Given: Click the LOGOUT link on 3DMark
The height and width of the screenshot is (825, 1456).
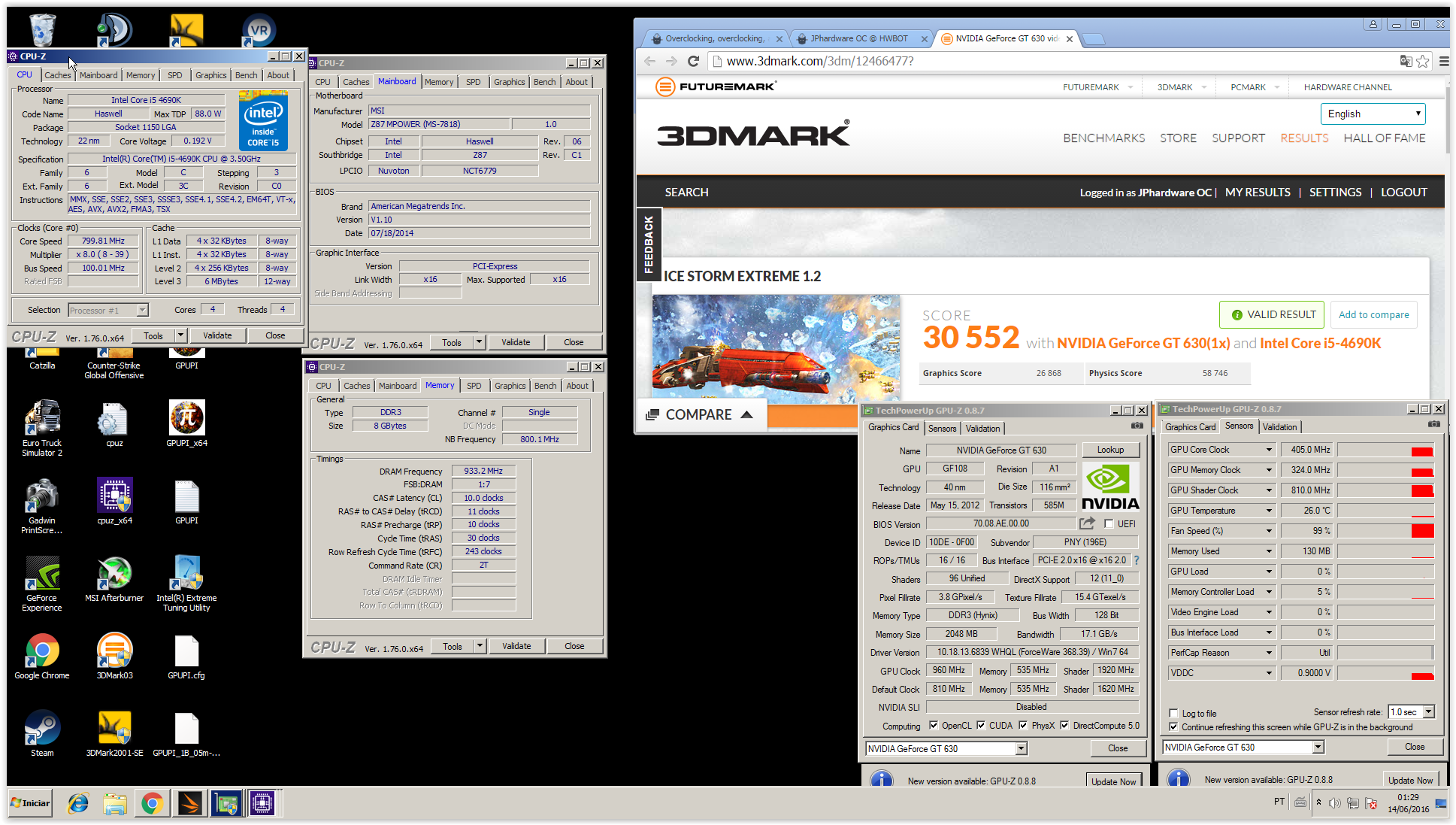Looking at the screenshot, I should 1403,193.
